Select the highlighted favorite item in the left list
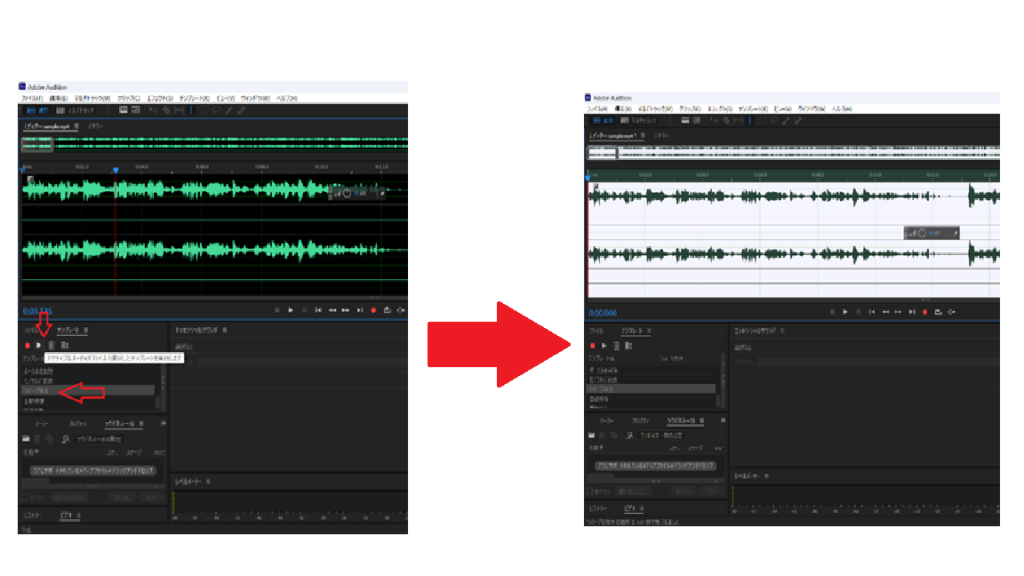This screenshot has width=1024, height=576. [x=40, y=391]
